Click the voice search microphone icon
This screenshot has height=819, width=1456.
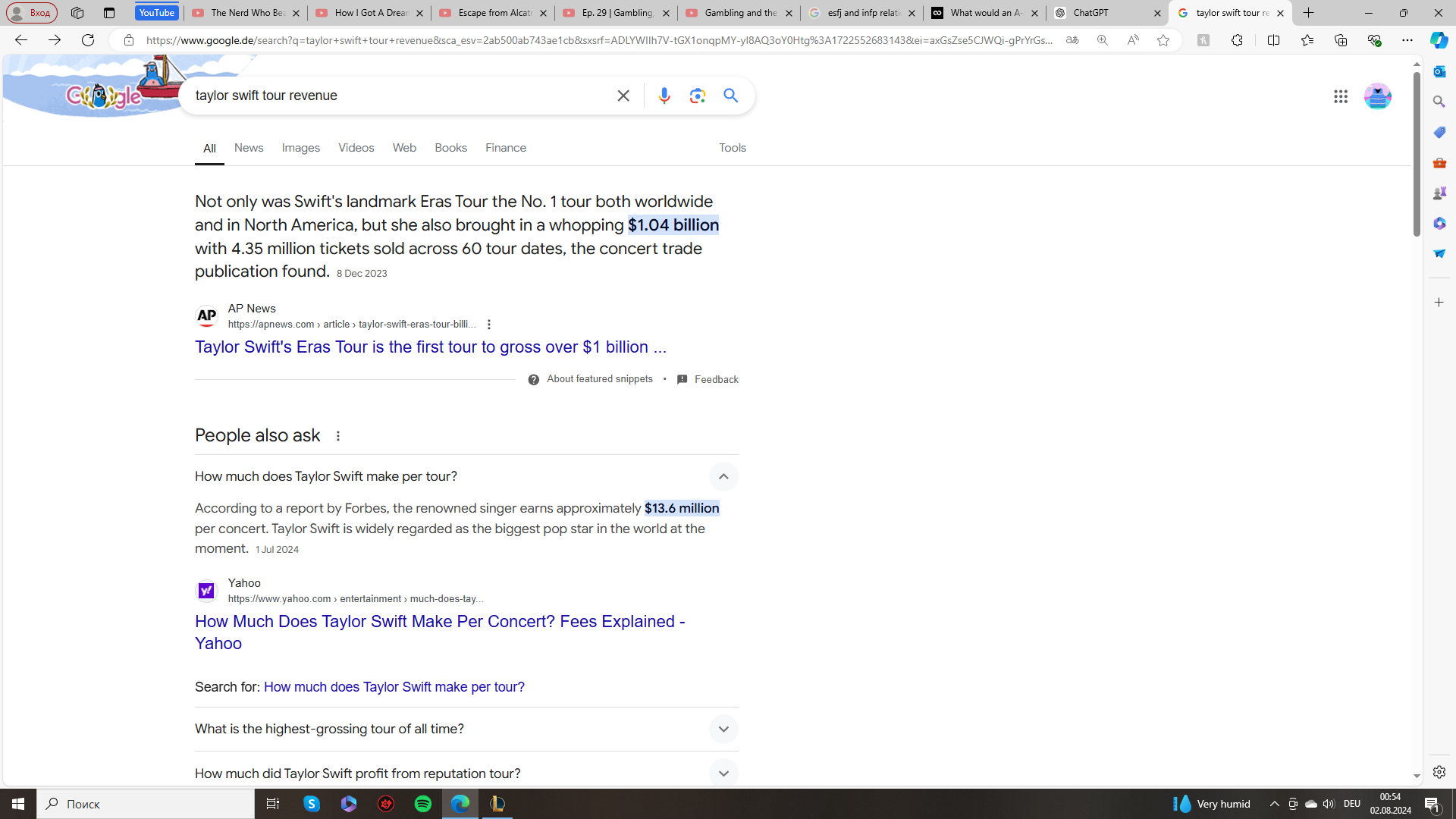point(664,96)
